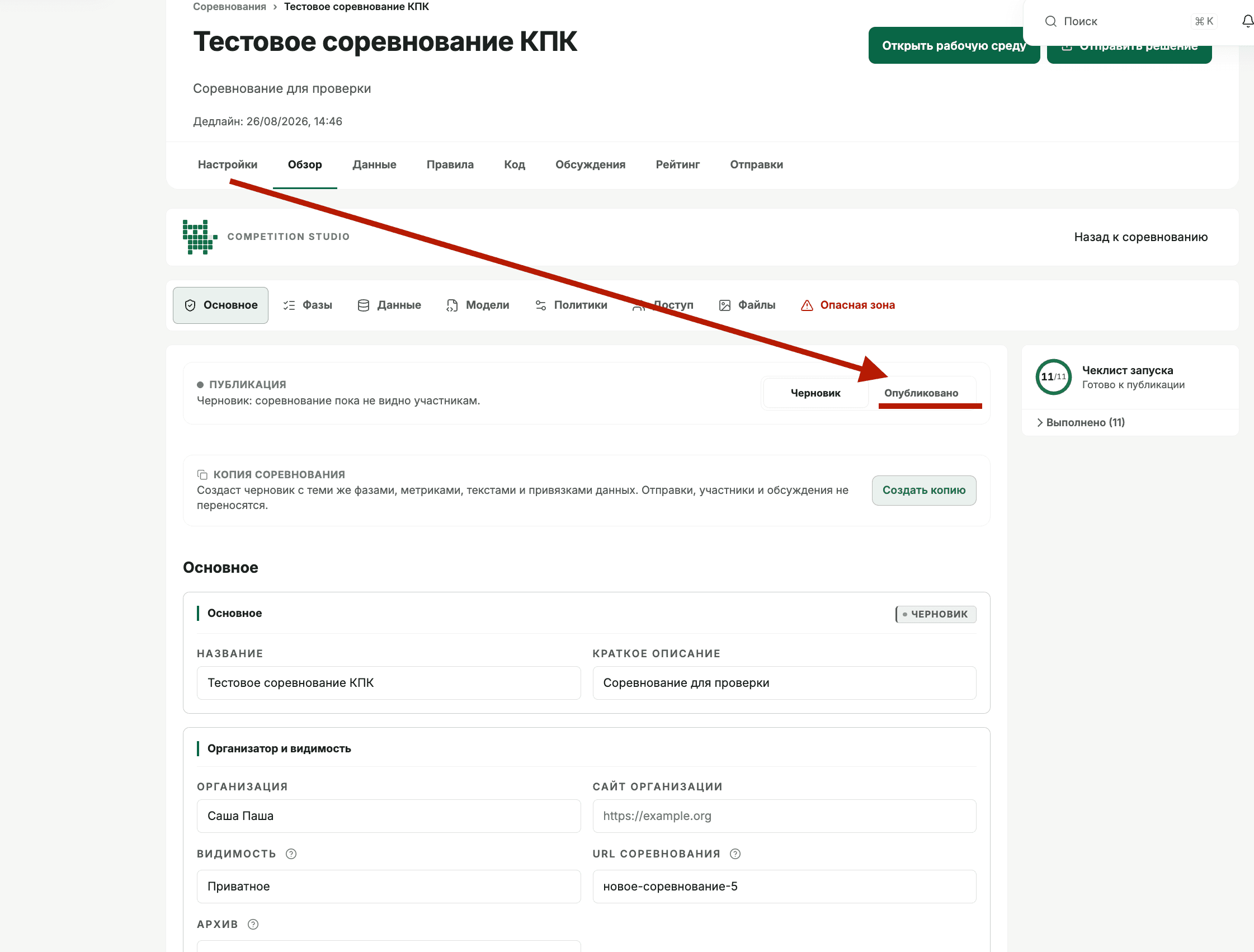Open the Настройки tab
1254x952 pixels.
pyautogui.click(x=227, y=164)
